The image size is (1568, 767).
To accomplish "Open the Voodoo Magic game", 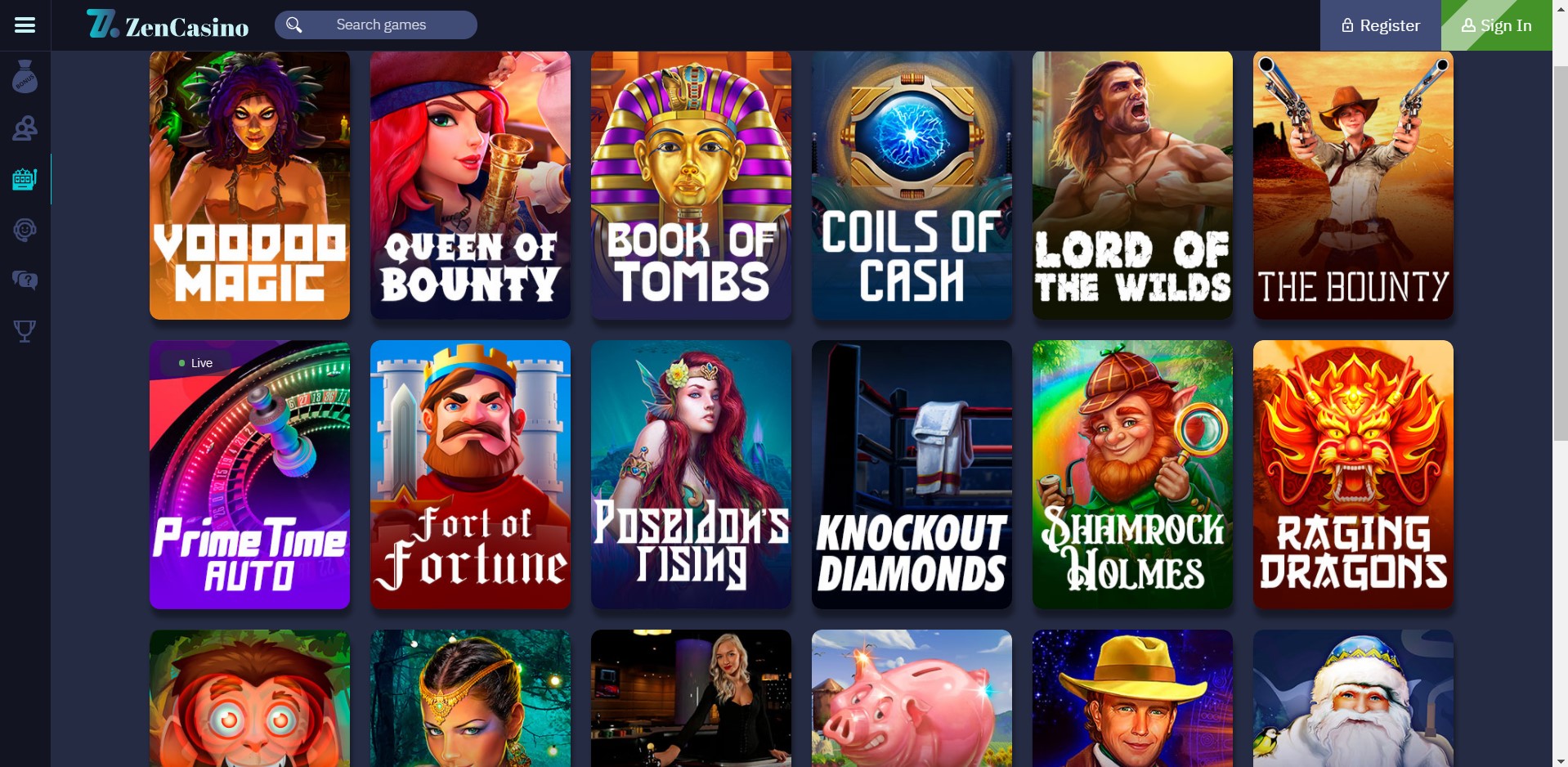I will point(249,185).
